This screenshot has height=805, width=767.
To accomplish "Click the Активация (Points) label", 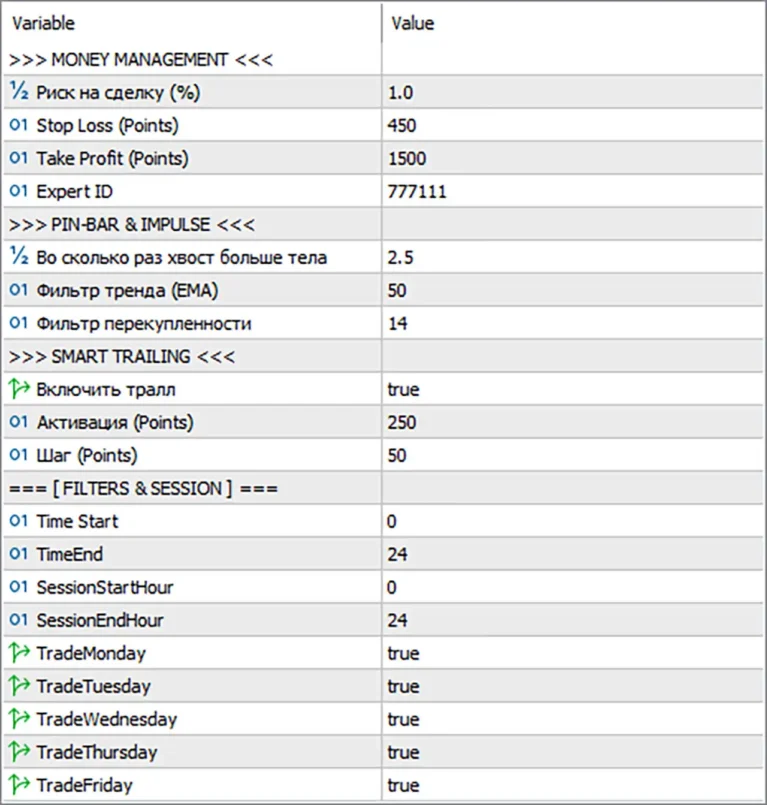I will tap(115, 423).
